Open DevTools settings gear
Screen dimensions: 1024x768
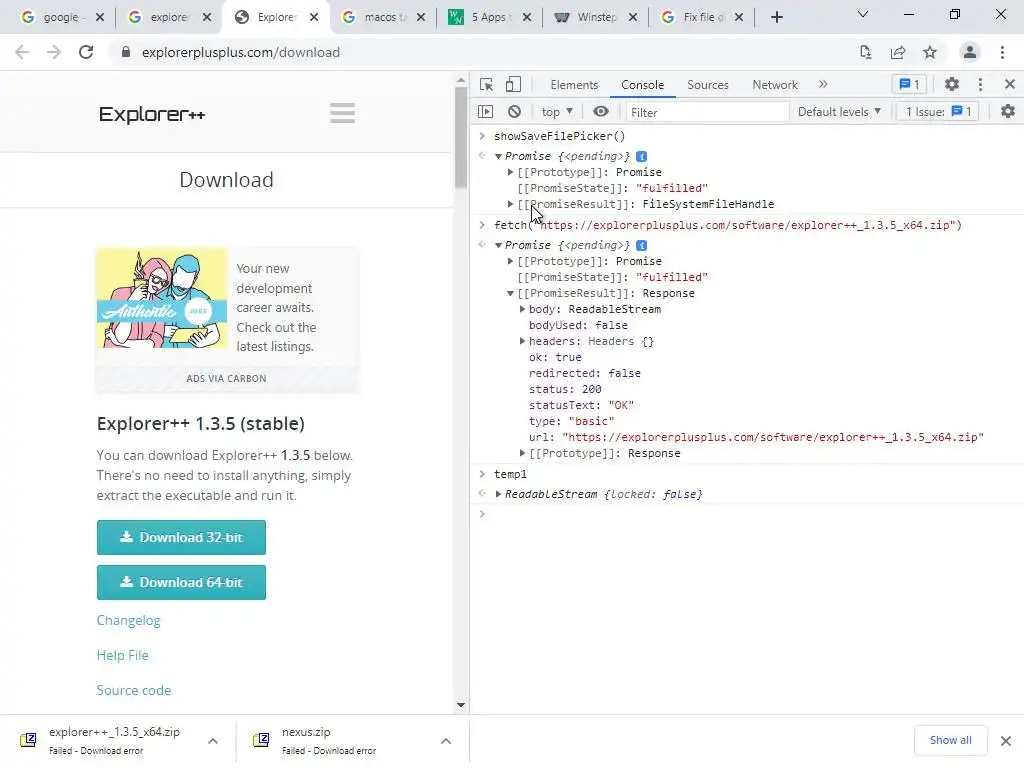952,84
